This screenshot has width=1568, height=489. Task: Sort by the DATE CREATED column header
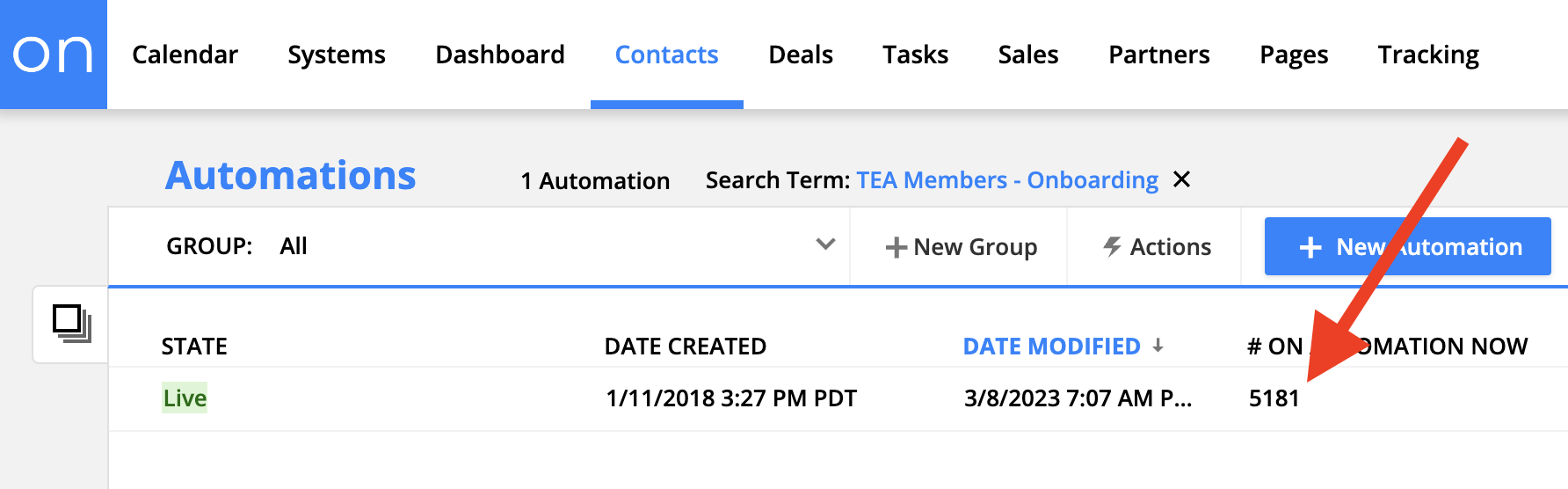coord(685,347)
